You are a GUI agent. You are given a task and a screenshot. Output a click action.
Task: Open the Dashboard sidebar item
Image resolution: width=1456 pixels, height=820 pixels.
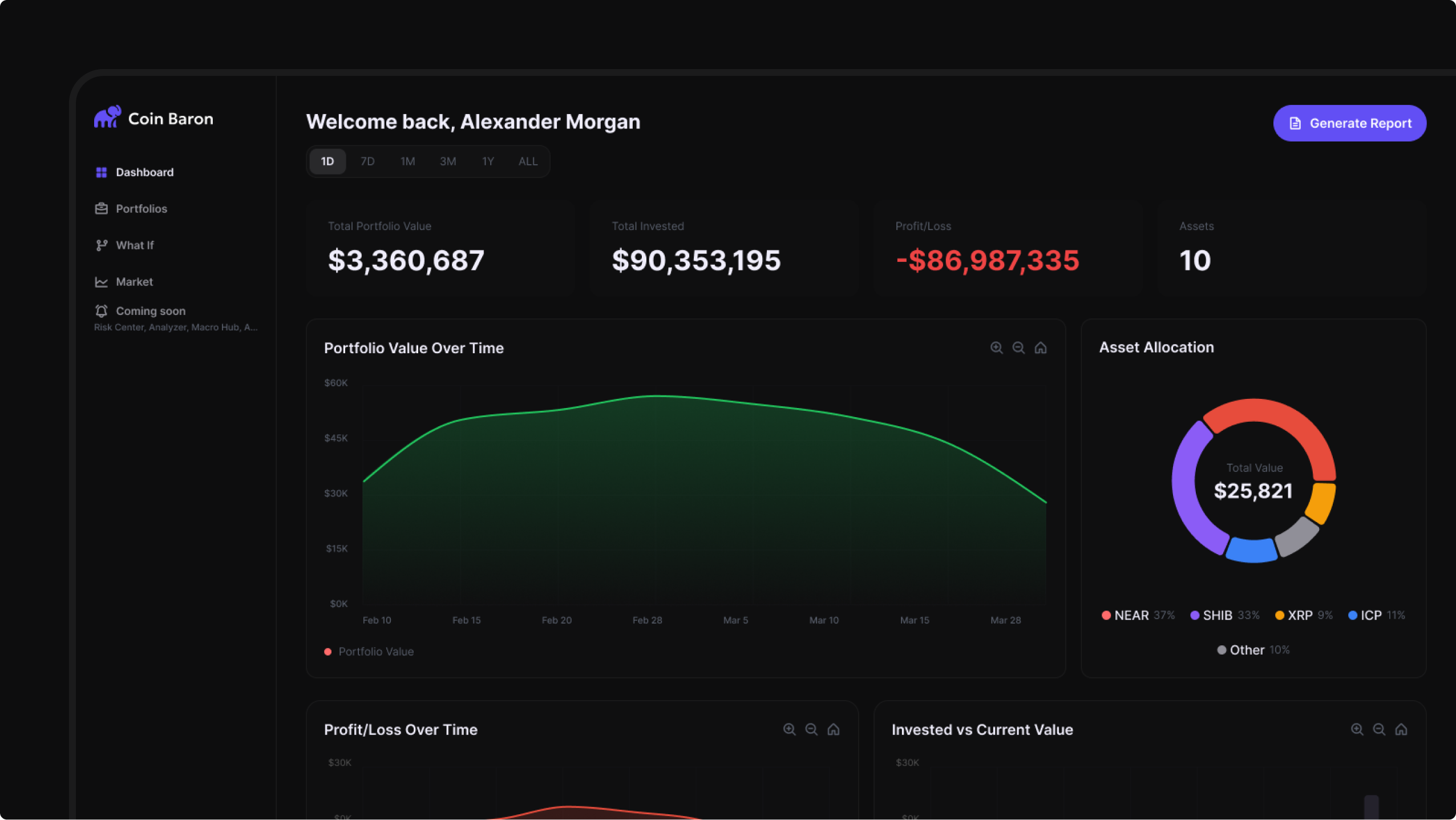tap(134, 172)
